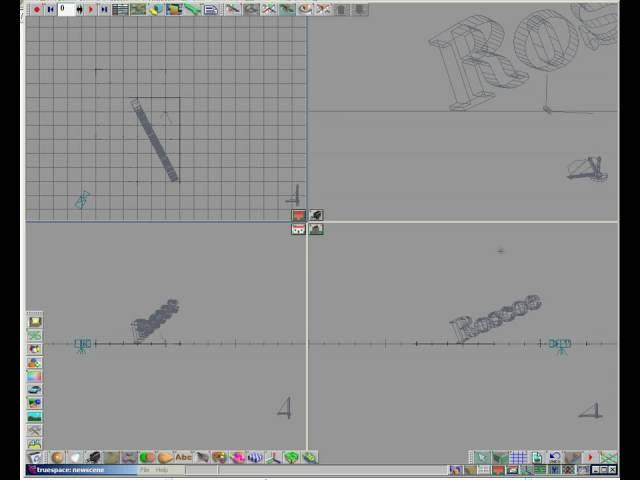
Task: Toggle the red front view icon at junction
Action: [x=299, y=229]
